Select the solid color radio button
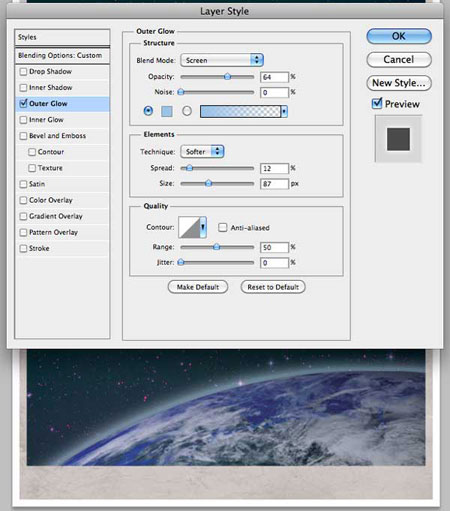This screenshot has height=511, width=450. (148, 111)
